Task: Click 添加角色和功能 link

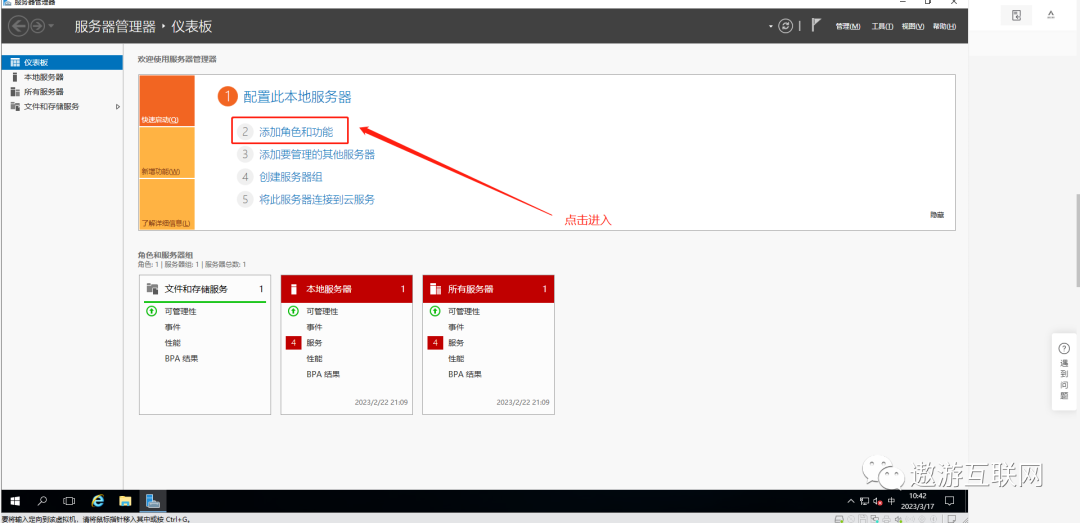Action: click(296, 132)
